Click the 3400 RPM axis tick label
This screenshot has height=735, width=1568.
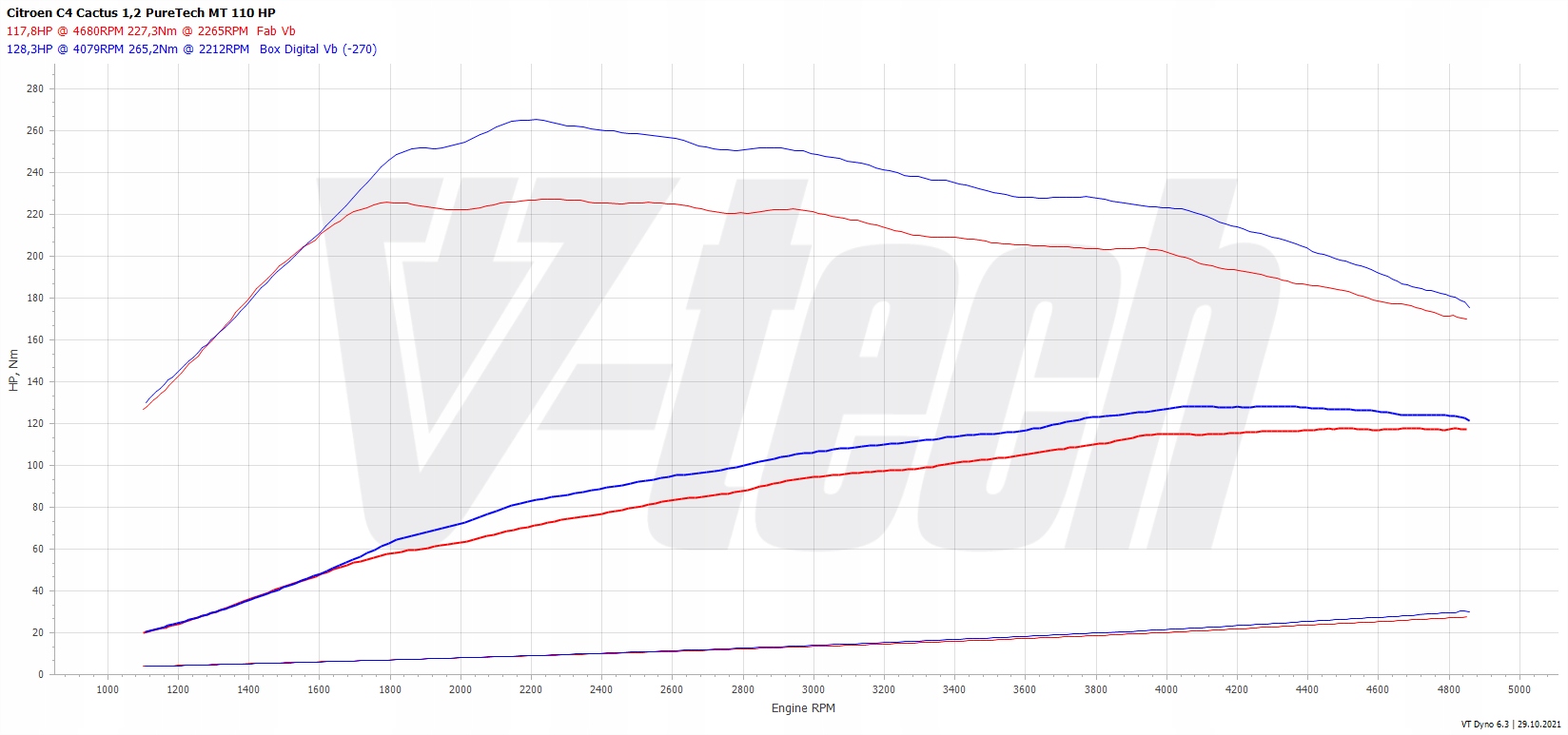[954, 690]
